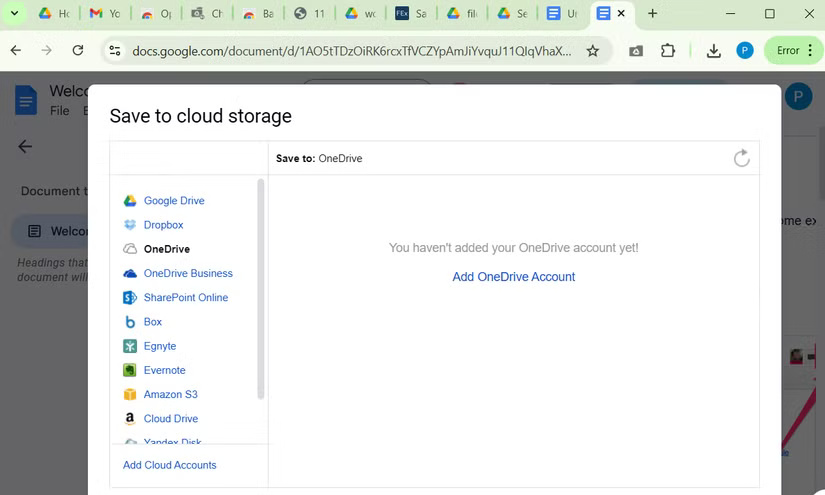Select Cloud Drive from the list

click(171, 419)
